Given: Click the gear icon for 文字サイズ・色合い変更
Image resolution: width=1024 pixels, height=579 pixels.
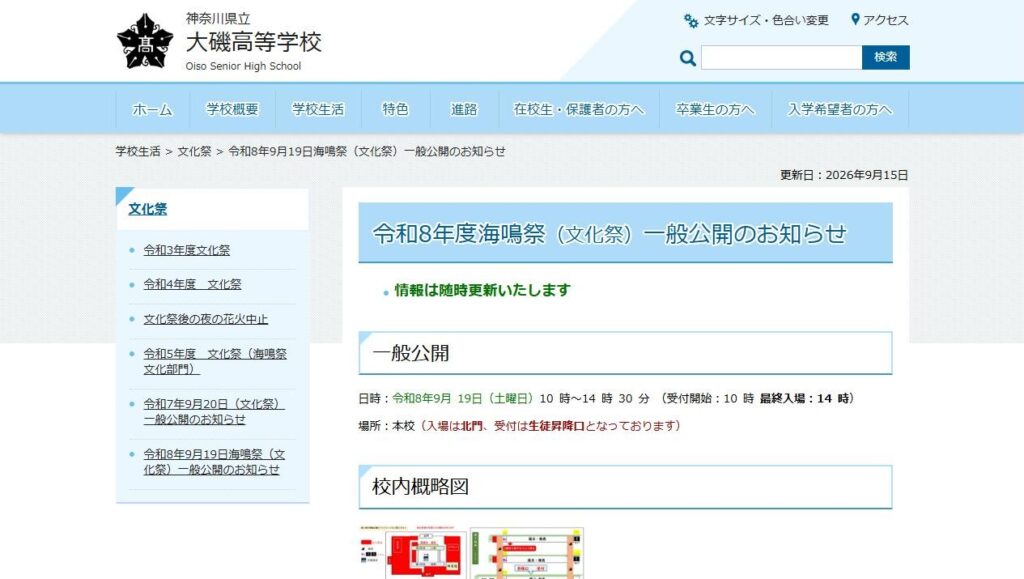Looking at the screenshot, I should [x=690, y=21].
